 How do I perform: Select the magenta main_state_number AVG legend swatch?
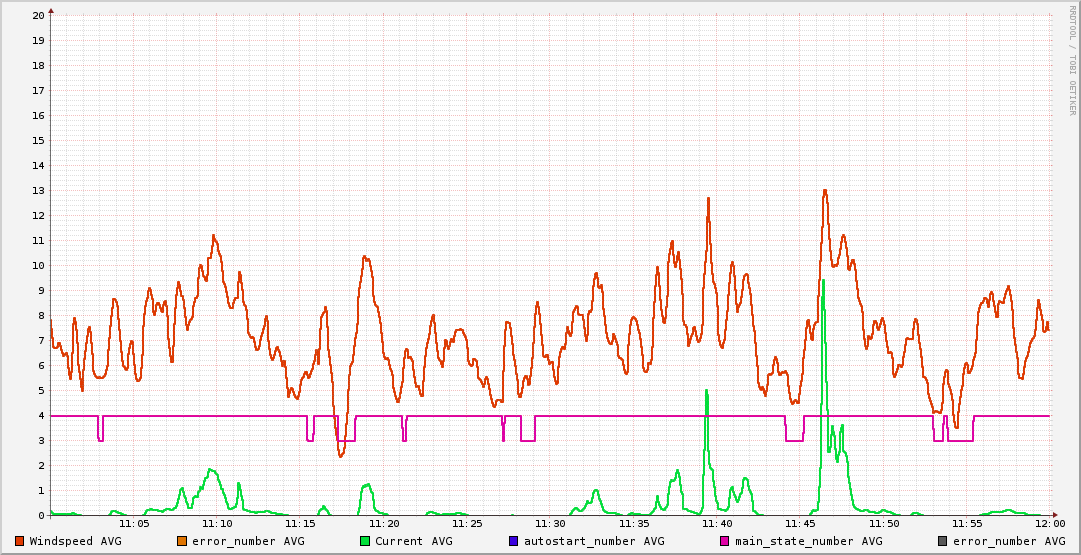725,541
